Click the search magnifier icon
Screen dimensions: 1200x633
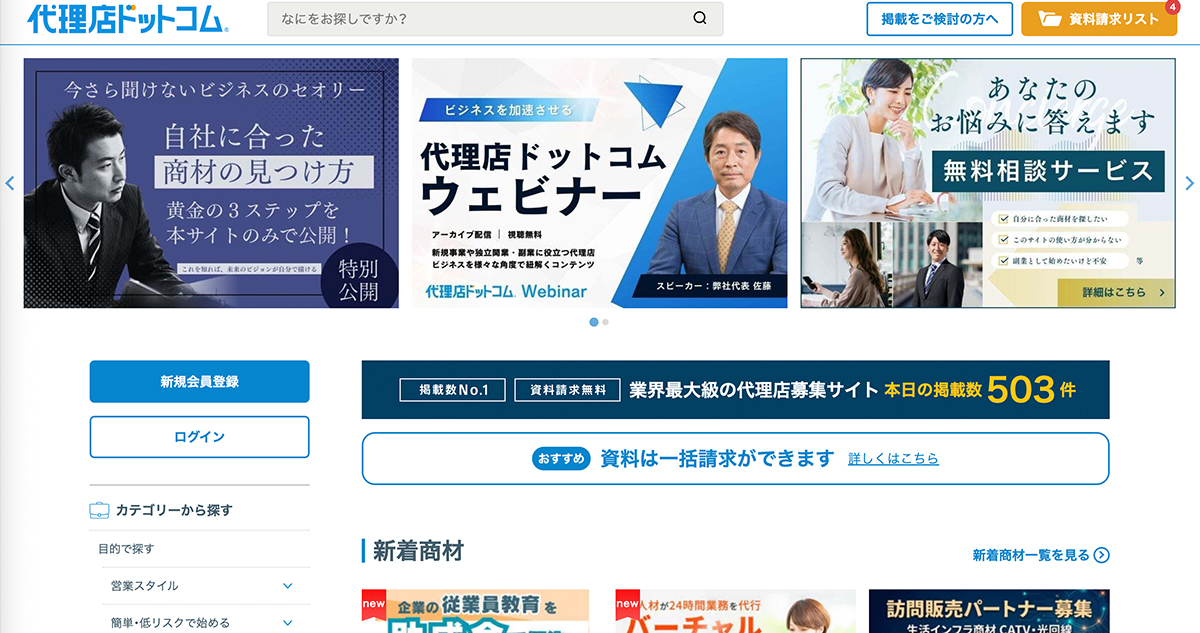[x=700, y=18]
